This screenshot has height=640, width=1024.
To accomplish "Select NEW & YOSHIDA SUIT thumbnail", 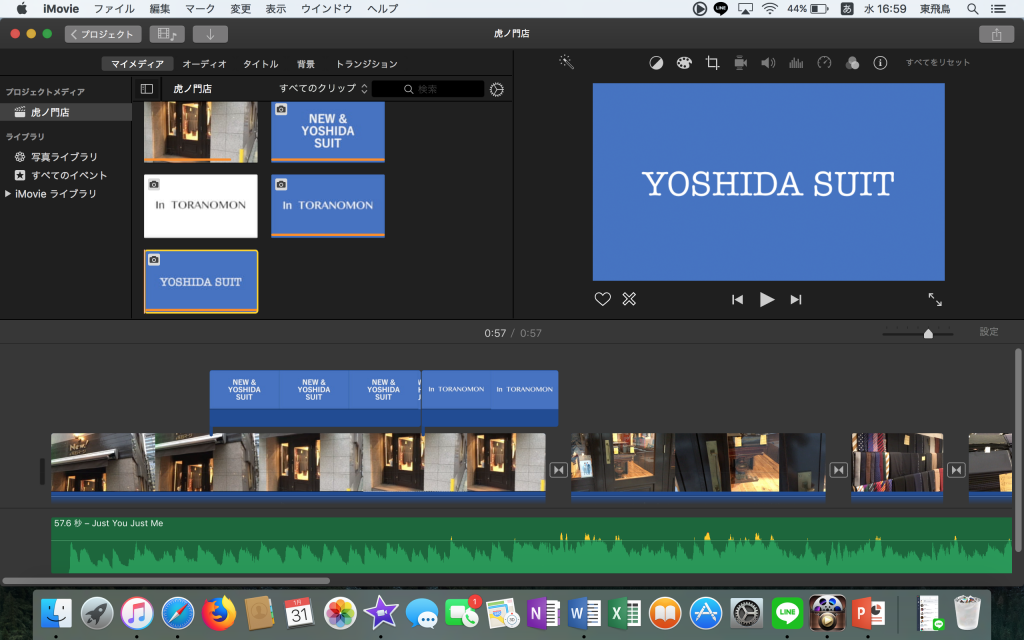I will [328, 131].
